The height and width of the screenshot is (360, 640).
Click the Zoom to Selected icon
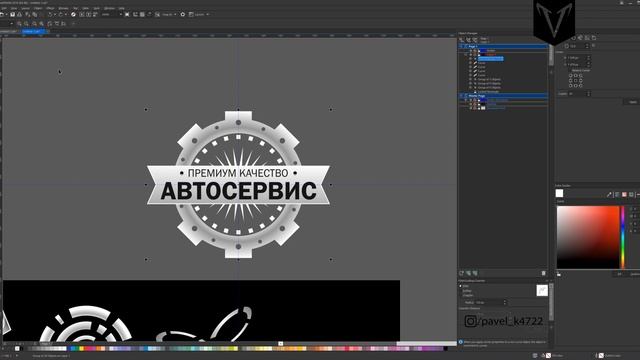pos(34,24)
